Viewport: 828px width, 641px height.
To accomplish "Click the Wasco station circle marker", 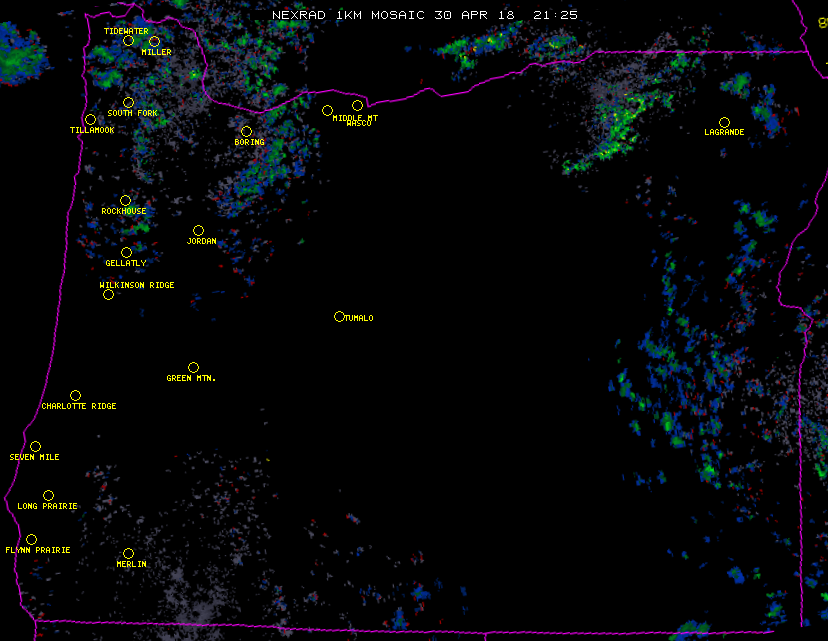I will 357,106.
